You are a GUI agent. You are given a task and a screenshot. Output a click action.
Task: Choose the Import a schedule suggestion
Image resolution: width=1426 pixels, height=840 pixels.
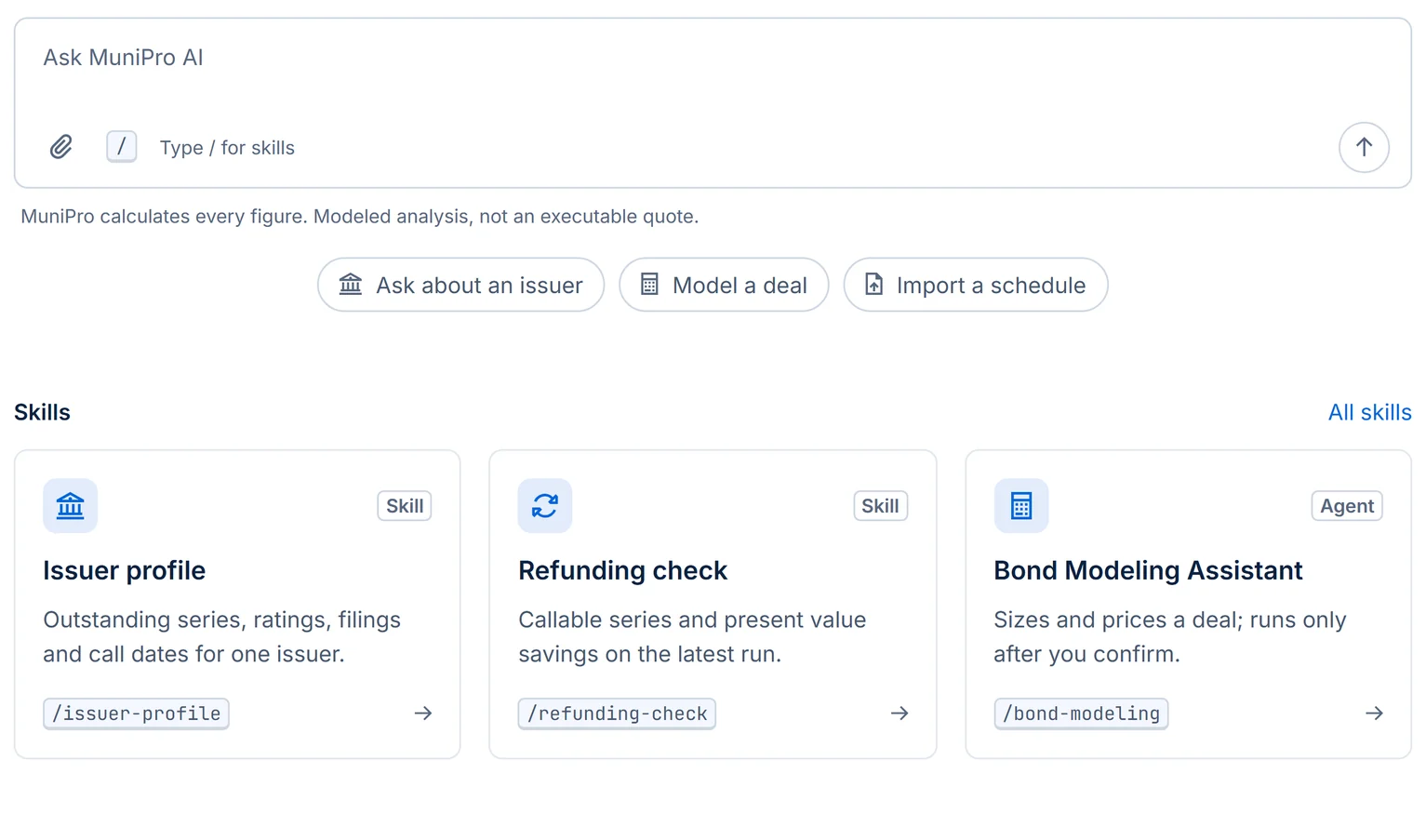tap(976, 285)
